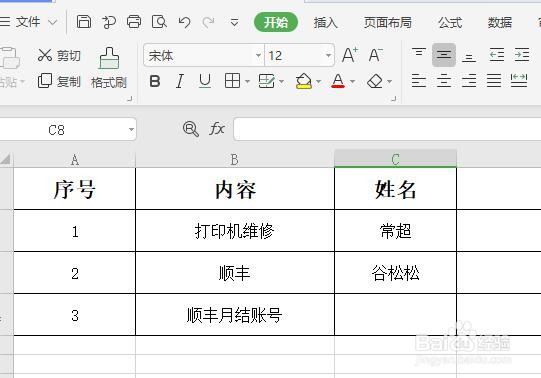
Task: Switch to the 插入 tab
Action: (325, 23)
